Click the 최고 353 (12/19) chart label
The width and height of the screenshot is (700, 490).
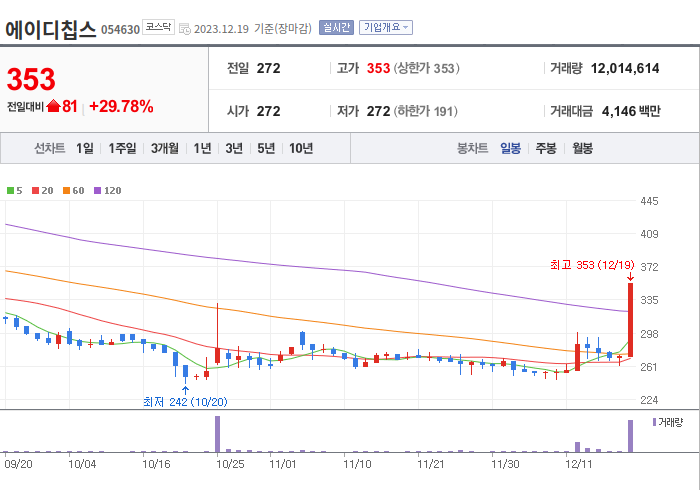pyautogui.click(x=592, y=265)
